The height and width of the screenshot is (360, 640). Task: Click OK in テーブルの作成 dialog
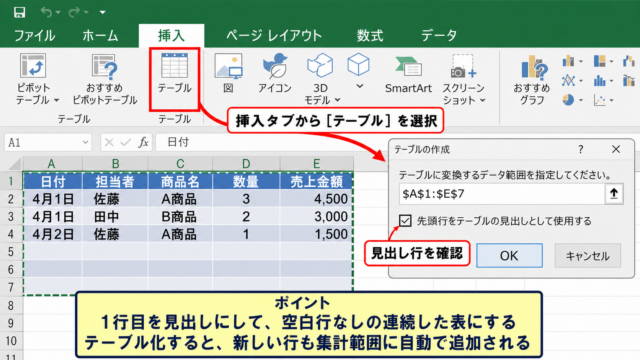tap(509, 256)
